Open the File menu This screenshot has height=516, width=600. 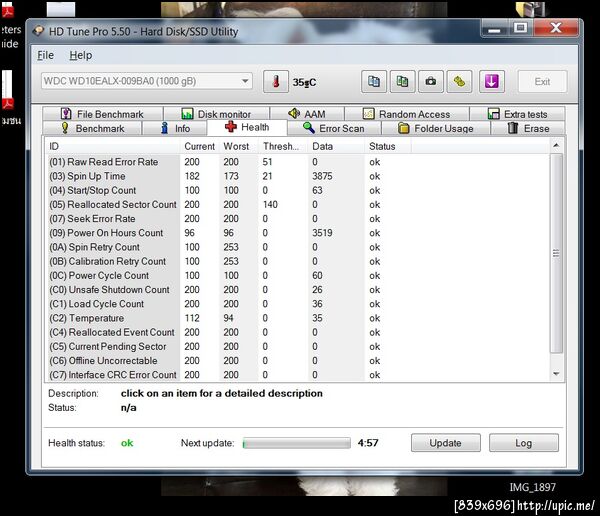tap(45, 55)
